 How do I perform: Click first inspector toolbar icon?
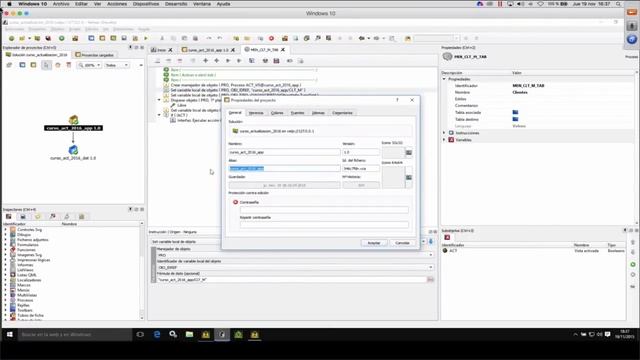[x=9, y=216]
